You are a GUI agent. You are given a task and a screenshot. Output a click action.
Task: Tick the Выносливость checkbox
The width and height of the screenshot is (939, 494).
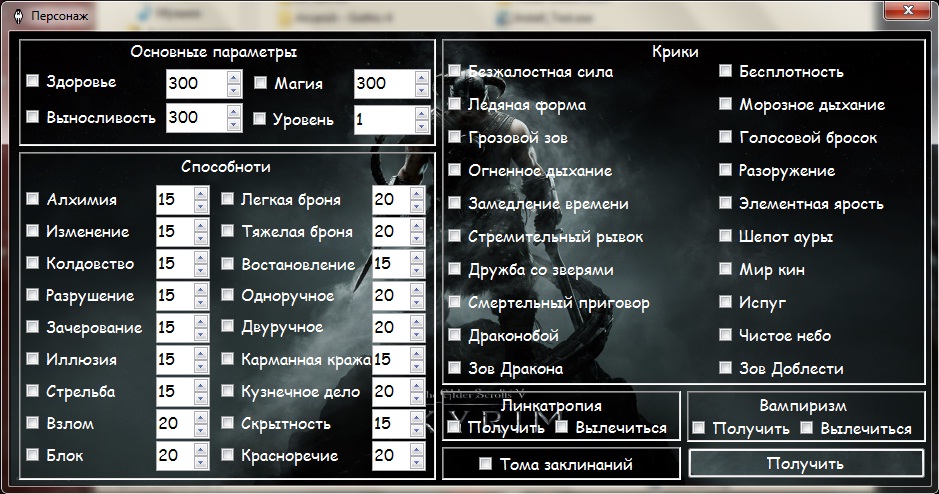(x=33, y=116)
